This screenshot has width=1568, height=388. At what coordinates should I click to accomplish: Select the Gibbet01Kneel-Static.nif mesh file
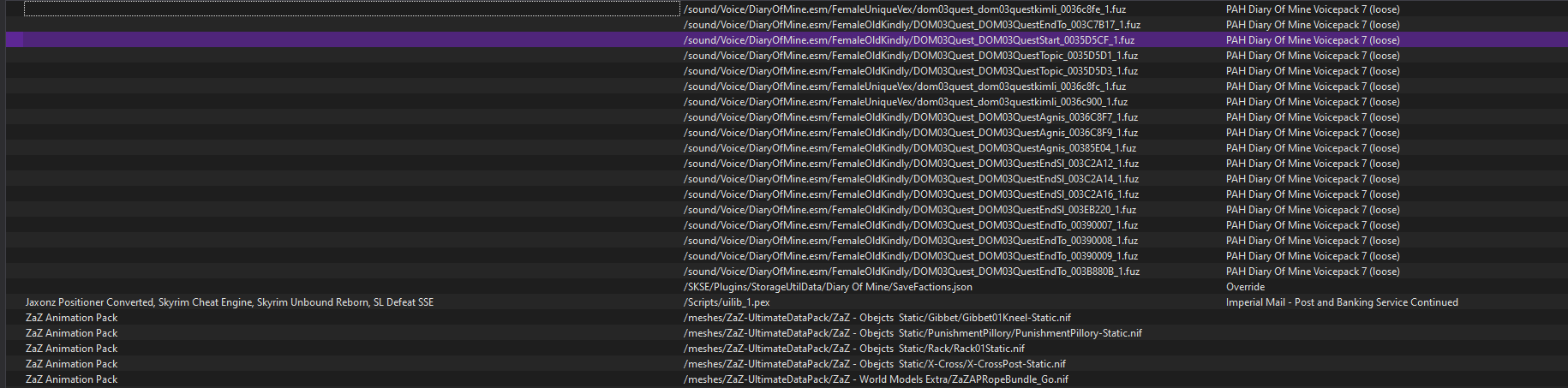(877, 318)
